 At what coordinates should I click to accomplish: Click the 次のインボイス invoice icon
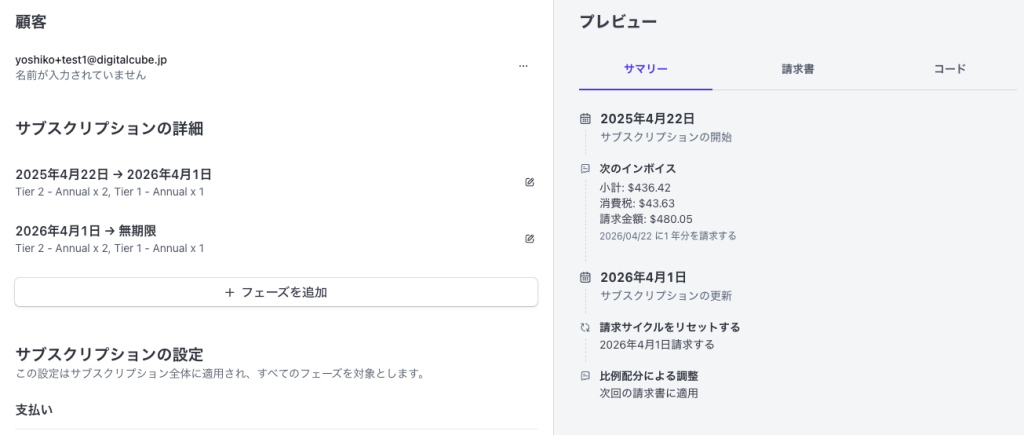[585, 169]
